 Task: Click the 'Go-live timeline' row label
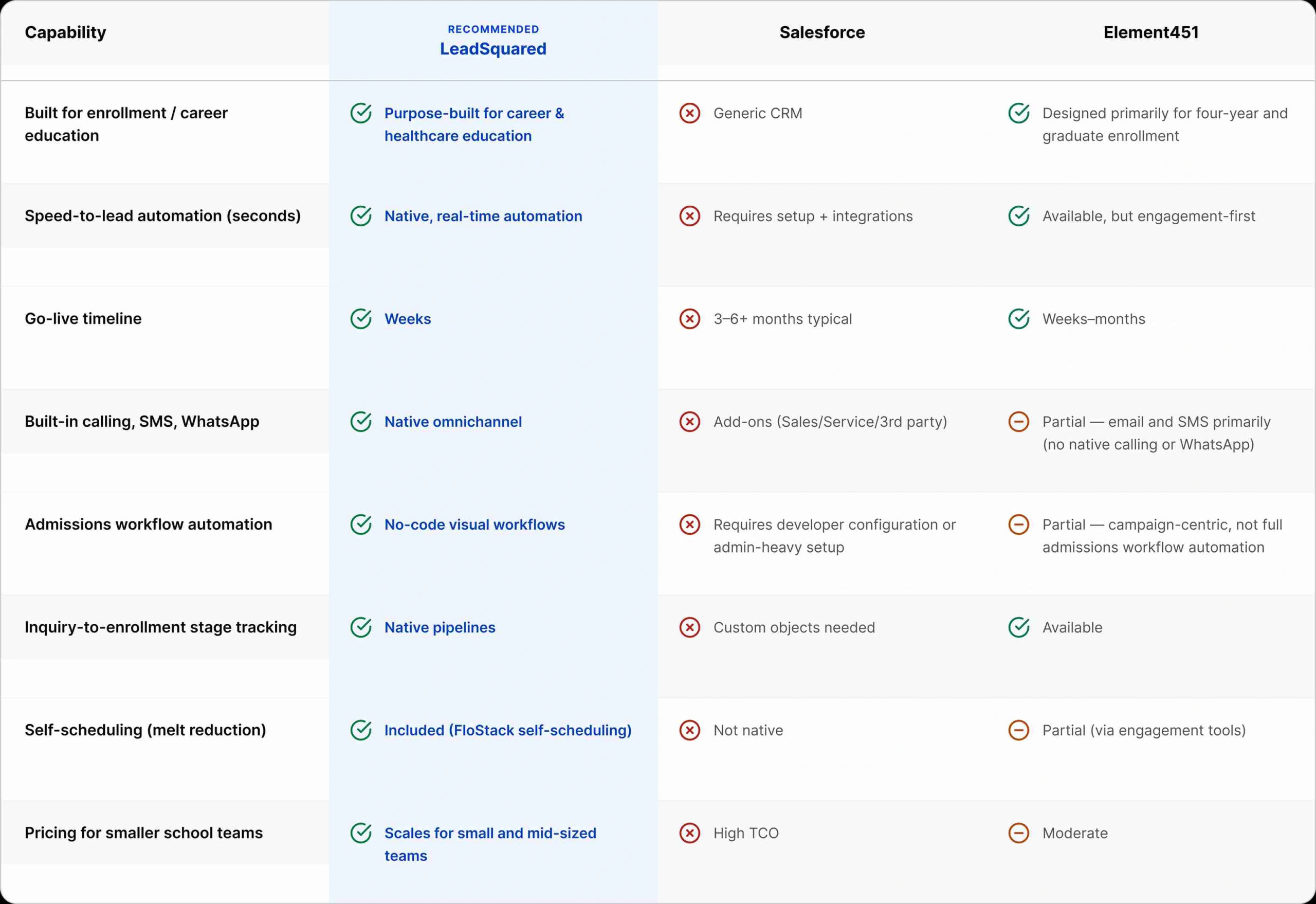[83, 318]
